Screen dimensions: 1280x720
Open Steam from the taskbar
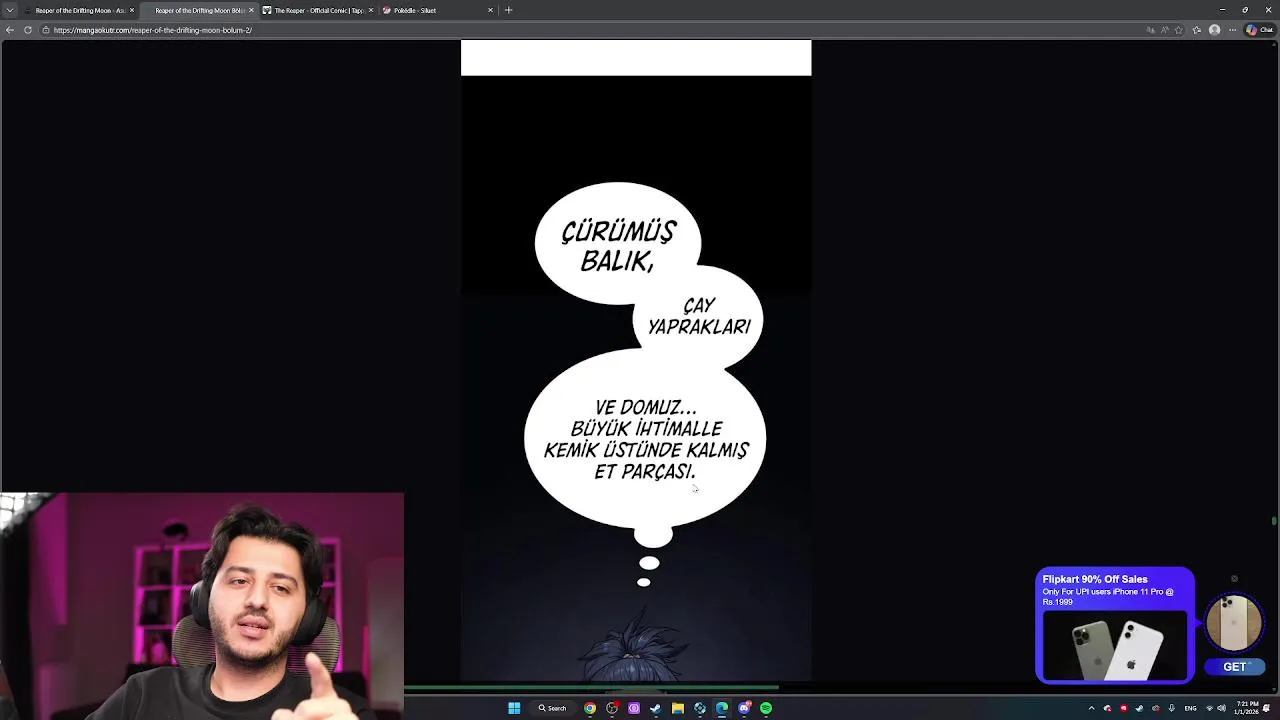(656, 708)
